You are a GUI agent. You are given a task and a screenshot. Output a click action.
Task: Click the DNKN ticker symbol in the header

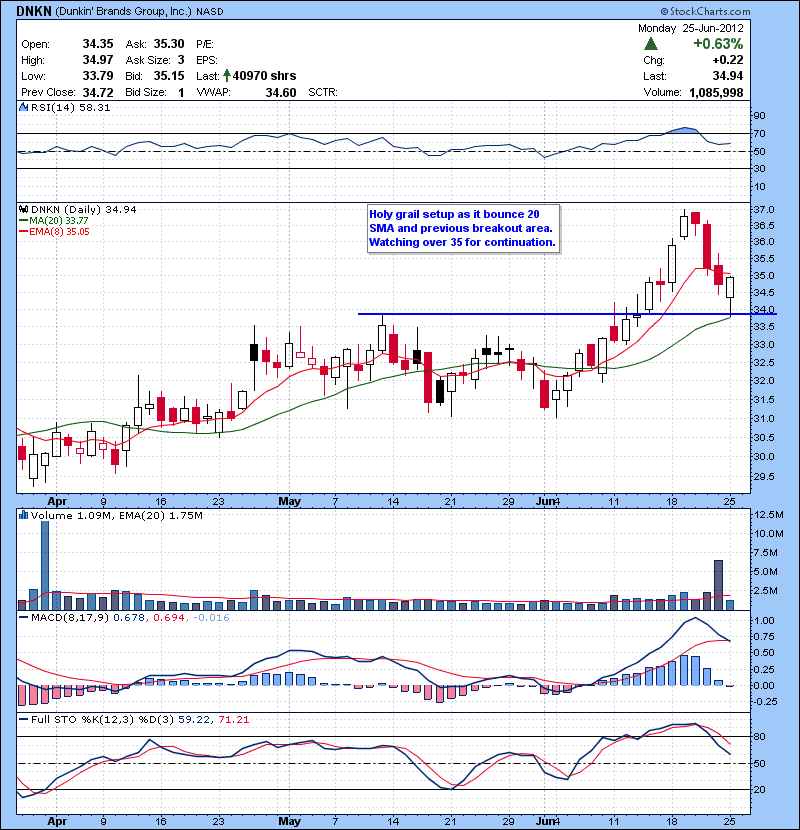(34, 11)
